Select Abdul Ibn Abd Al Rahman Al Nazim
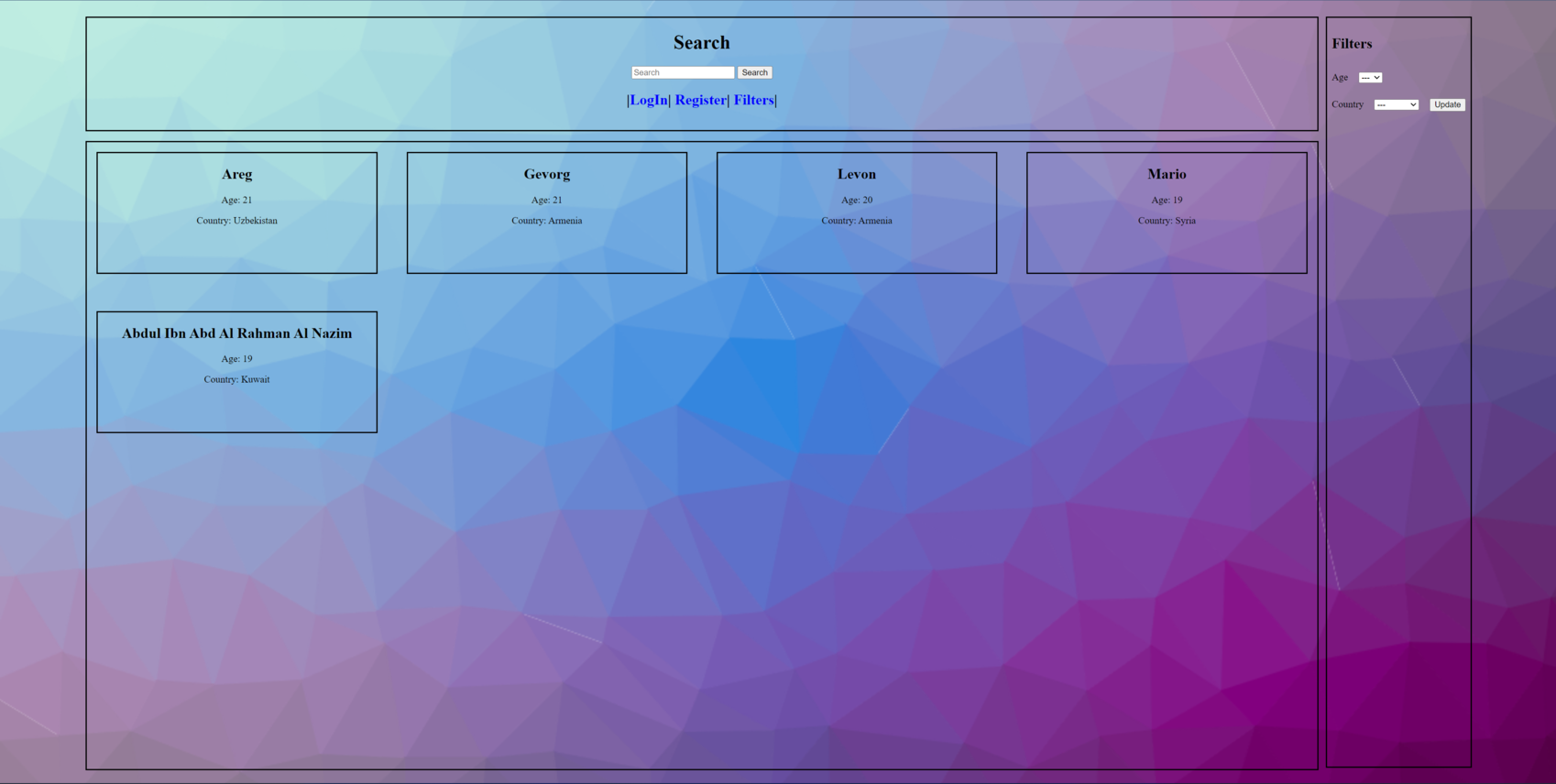1556x784 pixels. (236, 333)
